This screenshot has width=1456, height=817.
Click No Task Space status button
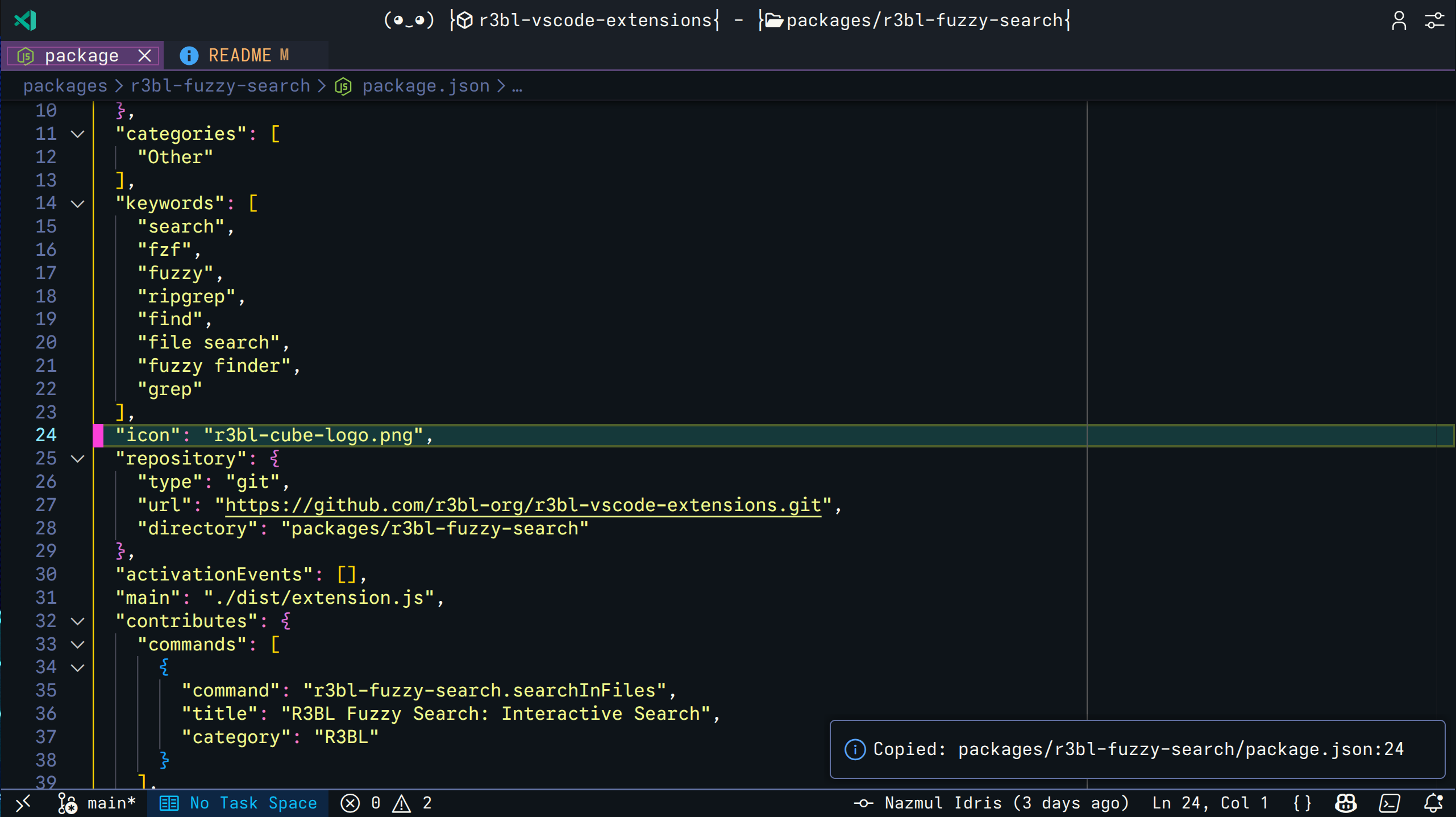(238, 803)
